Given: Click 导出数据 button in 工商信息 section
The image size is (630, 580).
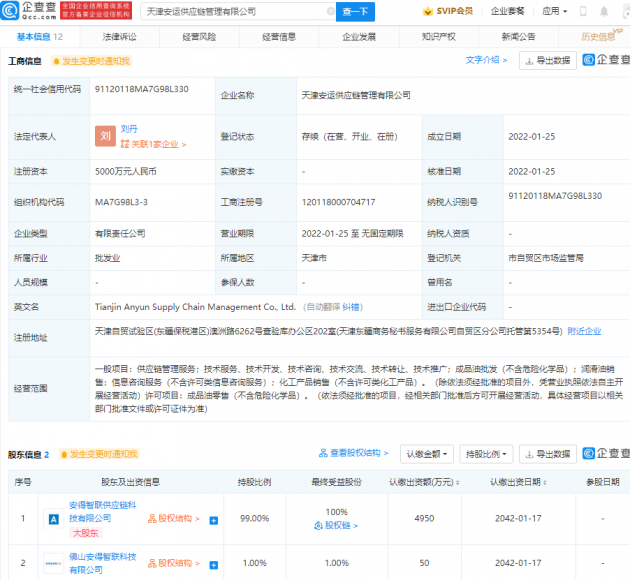Looking at the screenshot, I should (548, 61).
